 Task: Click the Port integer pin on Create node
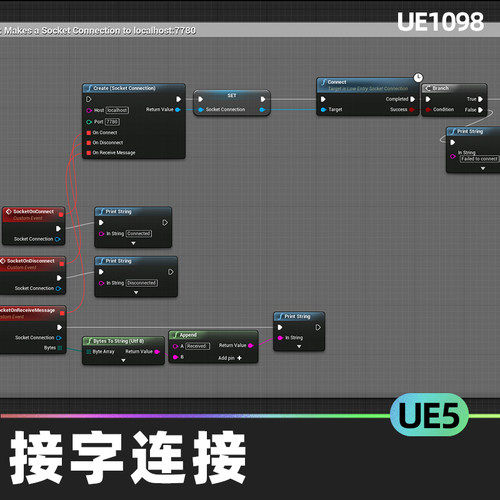(89, 122)
